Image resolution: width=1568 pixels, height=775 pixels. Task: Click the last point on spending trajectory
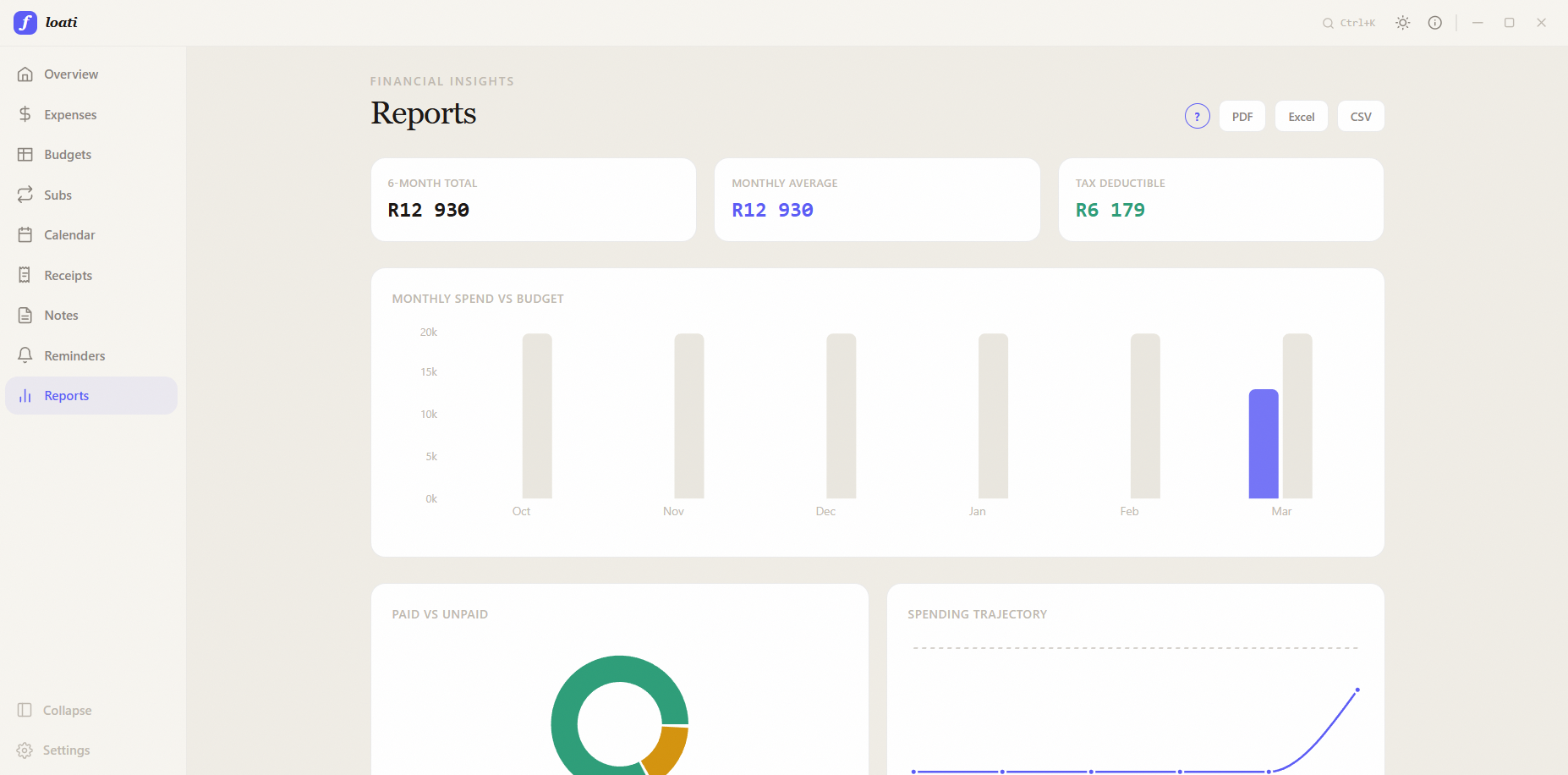[x=1357, y=690]
